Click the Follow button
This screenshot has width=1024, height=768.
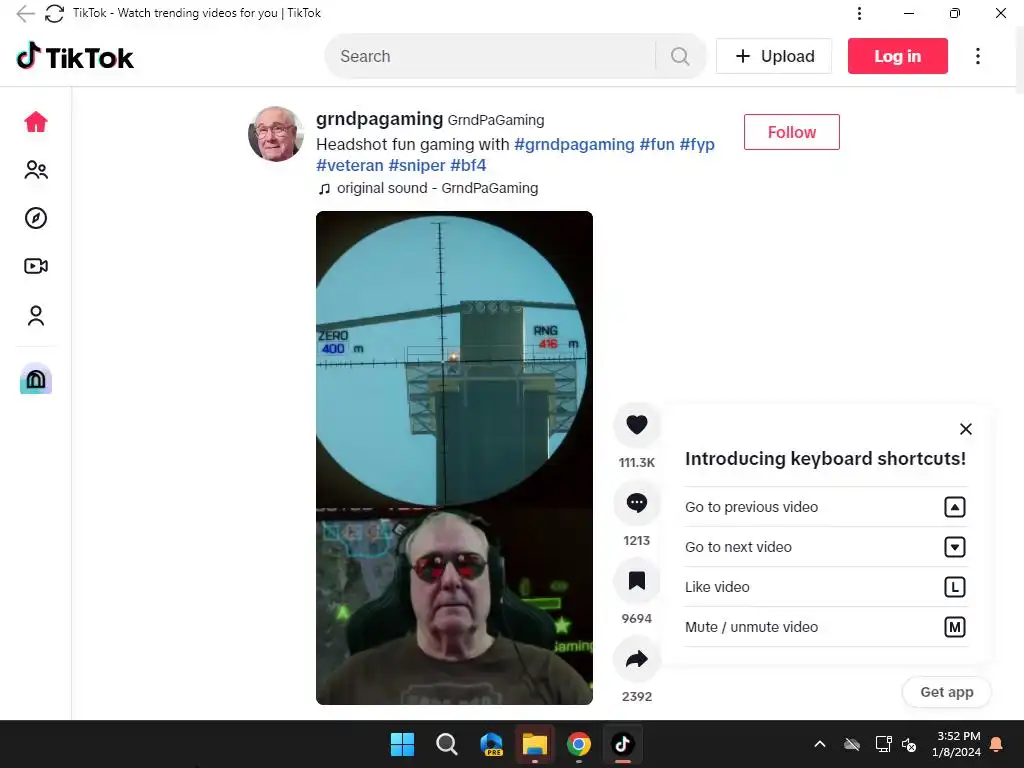tap(792, 132)
